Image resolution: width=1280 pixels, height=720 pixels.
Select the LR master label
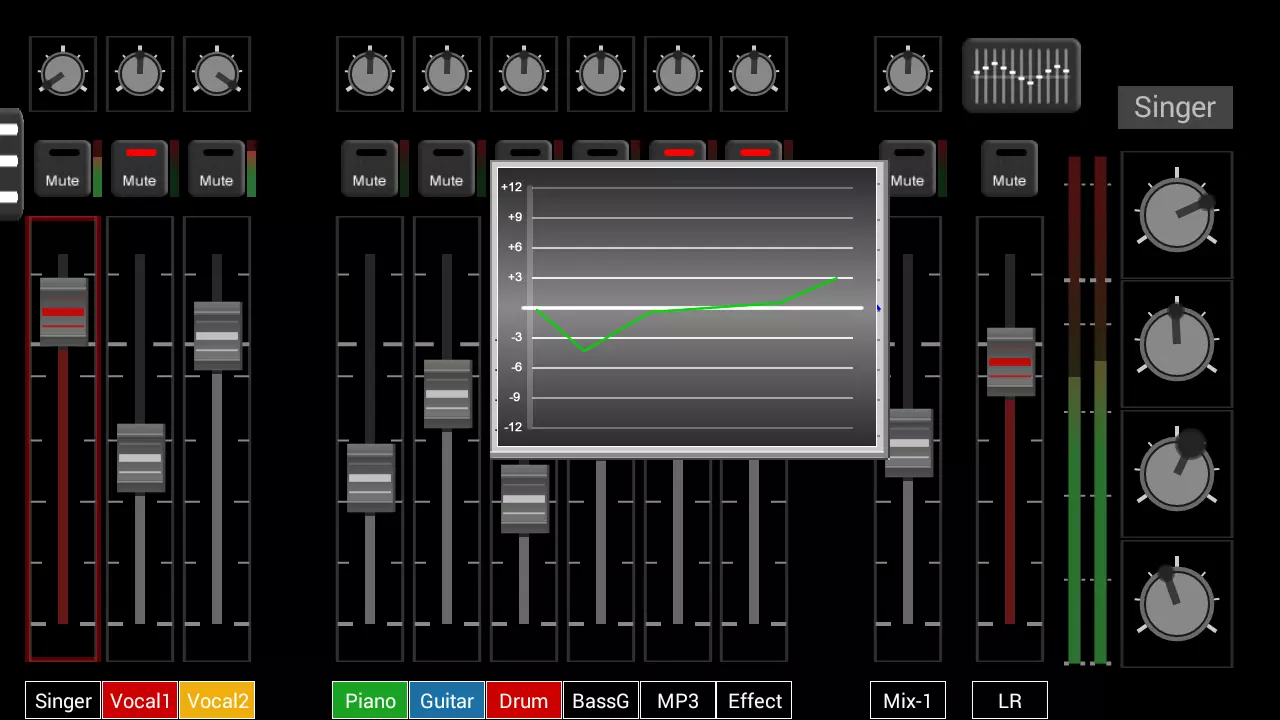point(1010,701)
